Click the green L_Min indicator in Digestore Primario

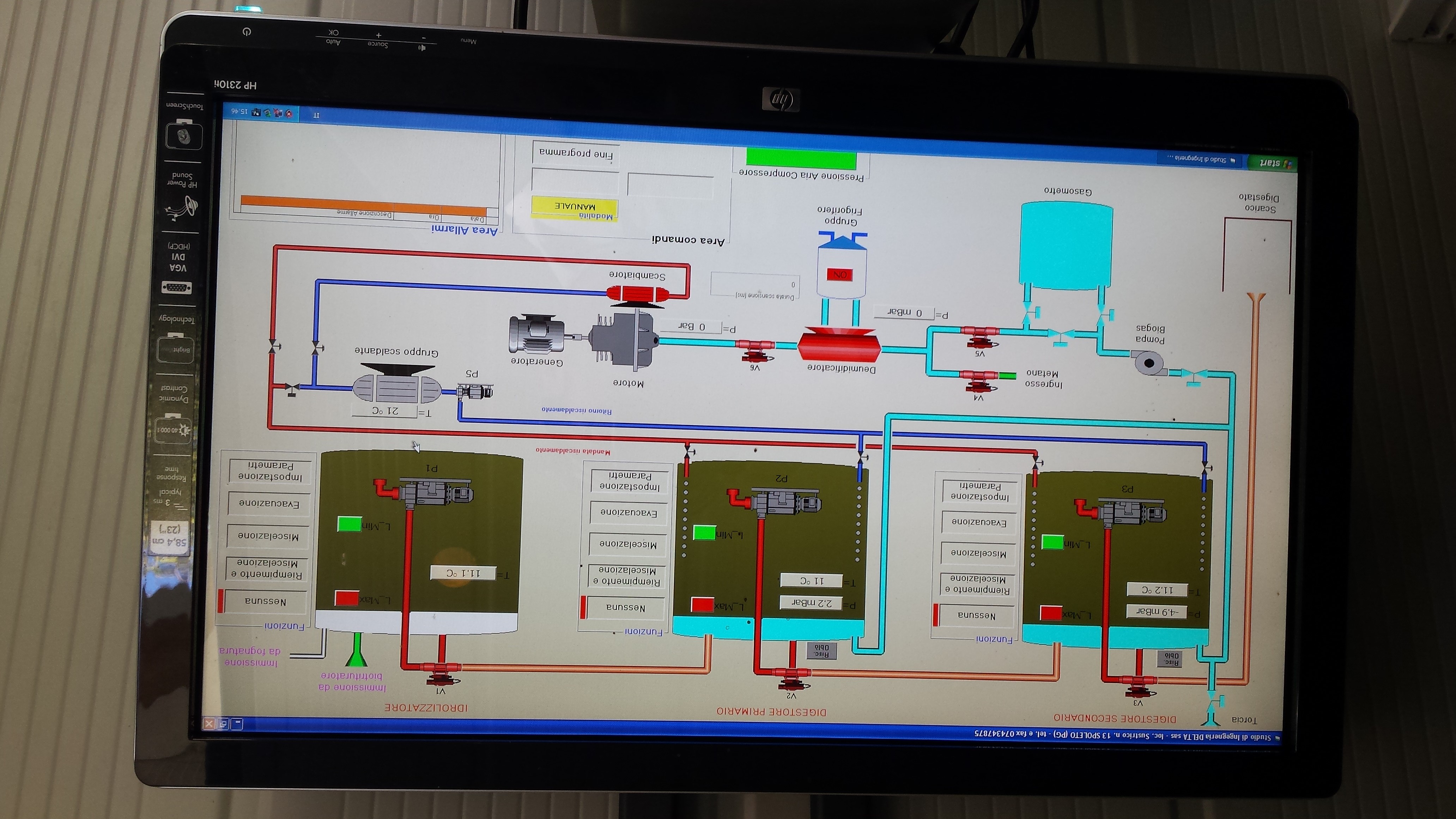point(704,533)
